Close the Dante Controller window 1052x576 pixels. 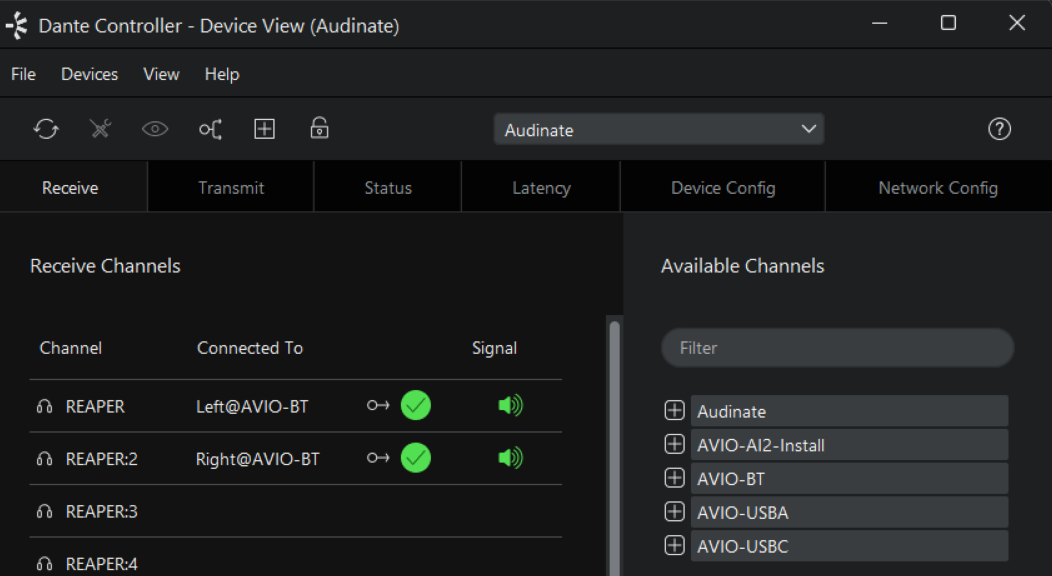coord(1017,23)
